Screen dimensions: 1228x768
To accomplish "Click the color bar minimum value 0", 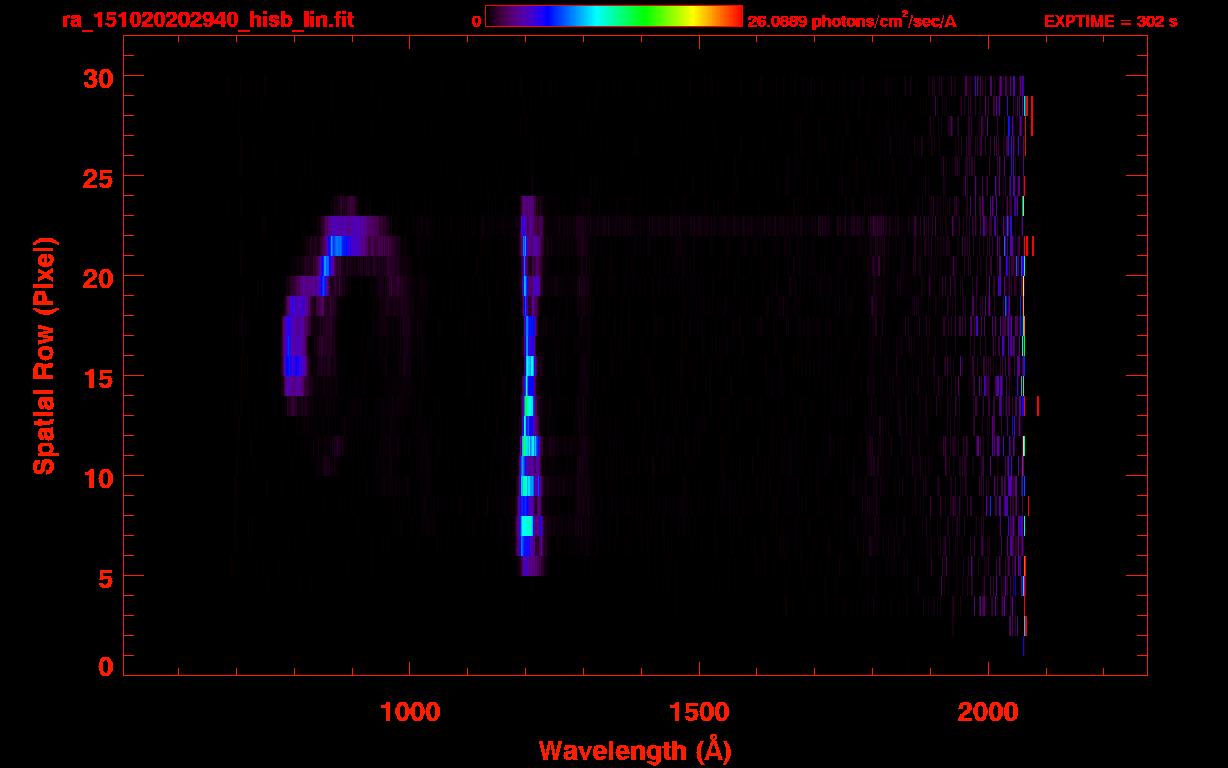I will [476, 22].
